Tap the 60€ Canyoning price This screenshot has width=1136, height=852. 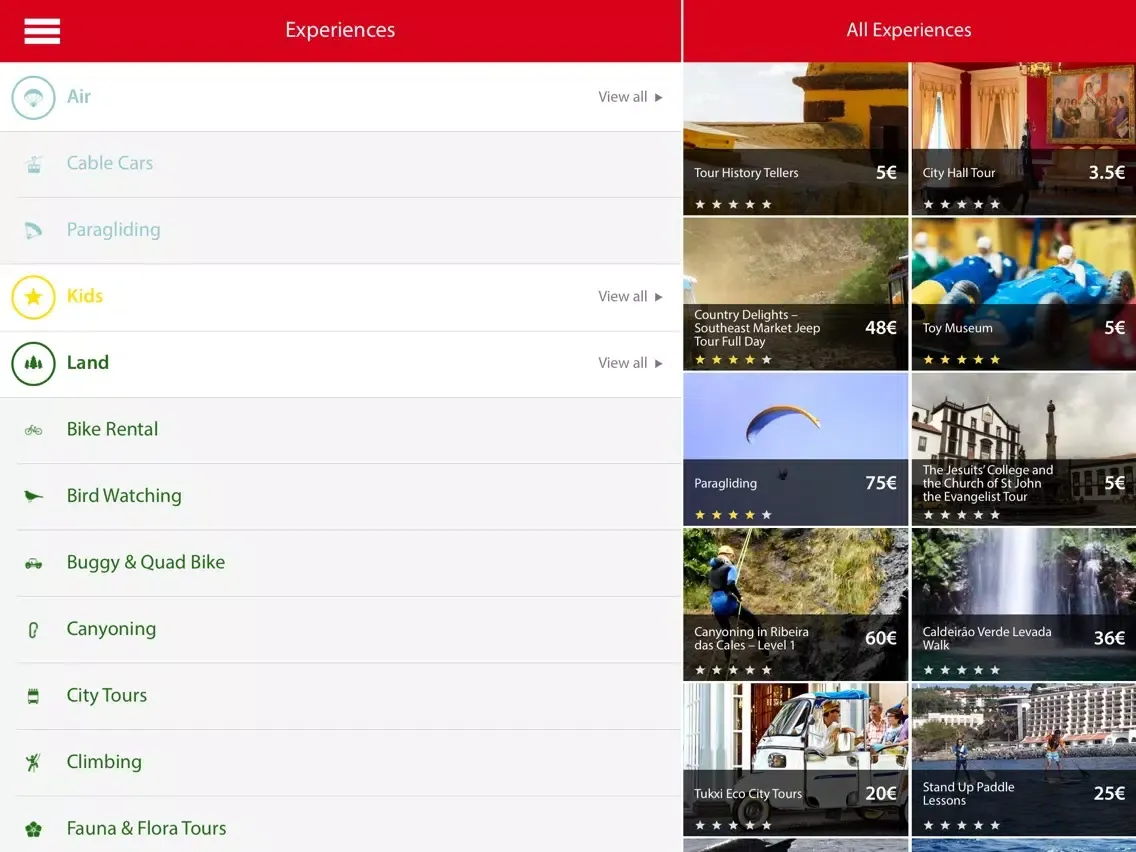click(880, 638)
